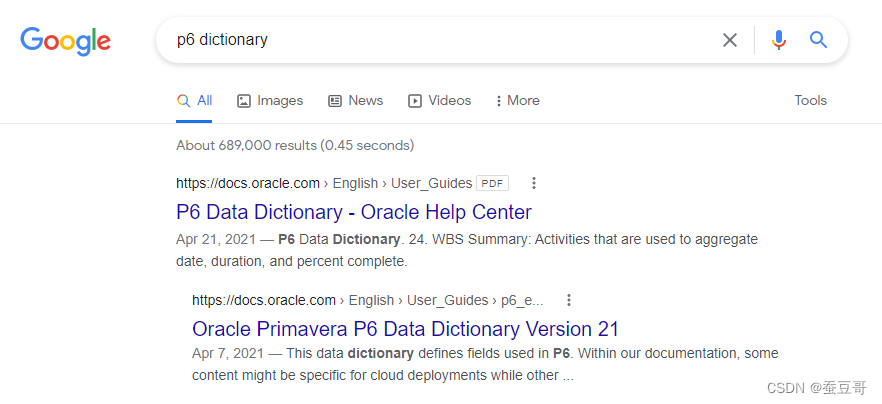Click the Google logo
Image resolution: width=882 pixels, height=404 pixels.
(x=65, y=41)
